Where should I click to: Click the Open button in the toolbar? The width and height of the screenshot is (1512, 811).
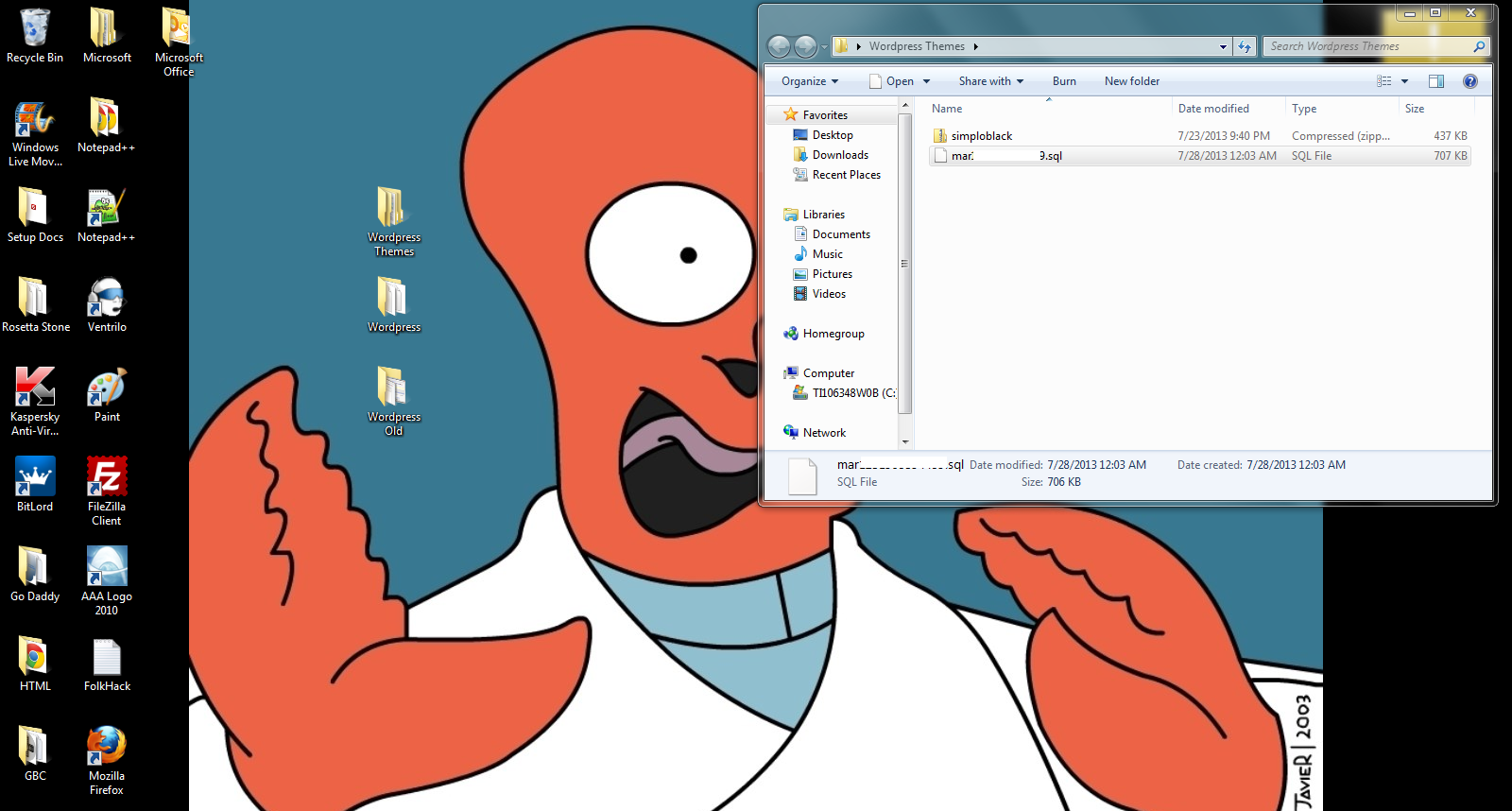(x=891, y=81)
